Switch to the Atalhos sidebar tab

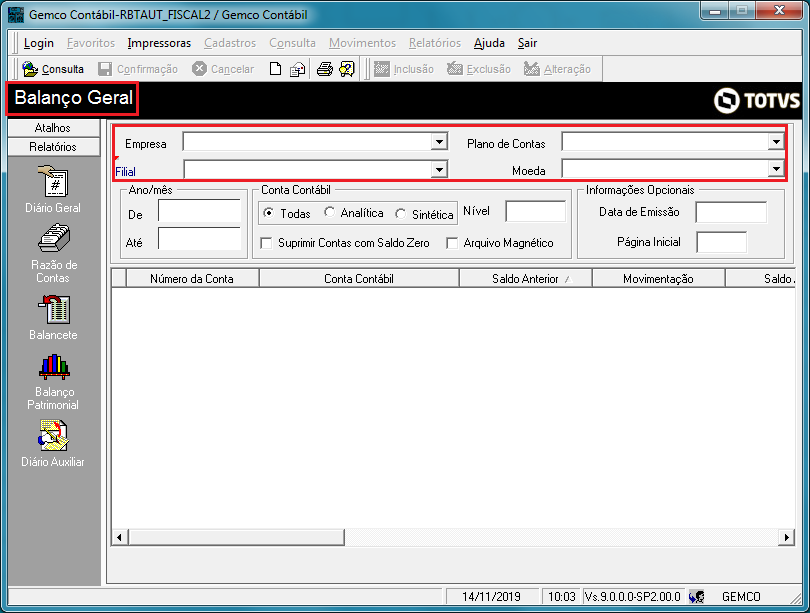(54, 128)
